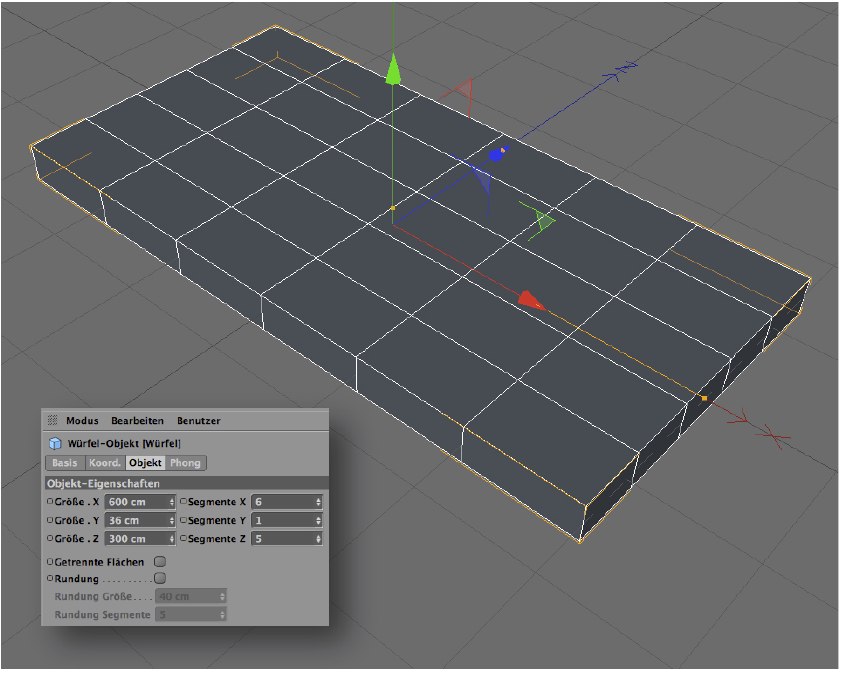
Task: Click the keyframe circle beside Segmente Z
Action: (182, 539)
